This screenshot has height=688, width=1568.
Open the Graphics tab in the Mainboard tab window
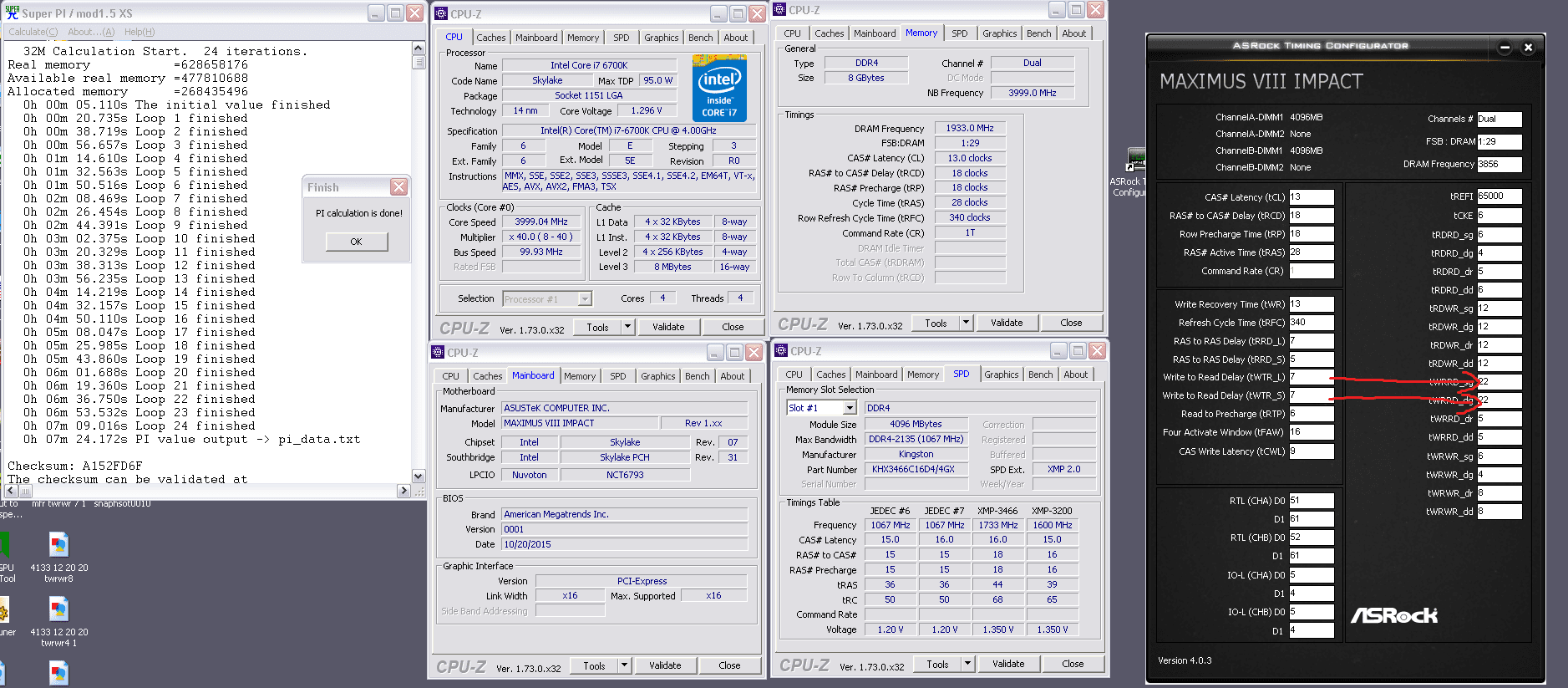[658, 376]
